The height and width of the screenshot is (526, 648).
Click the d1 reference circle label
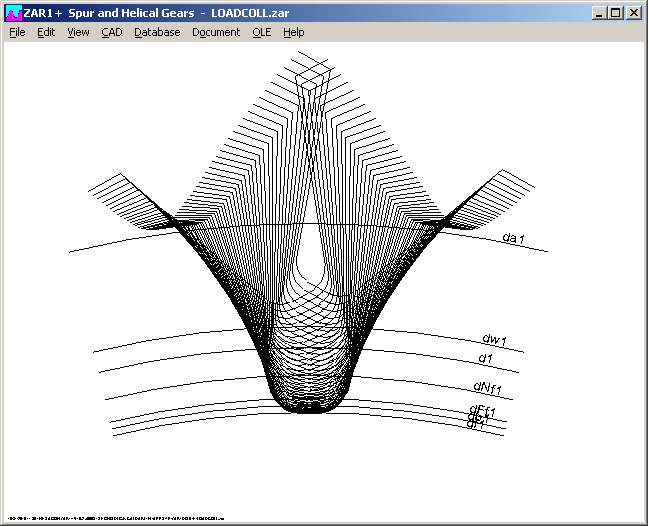(x=485, y=357)
